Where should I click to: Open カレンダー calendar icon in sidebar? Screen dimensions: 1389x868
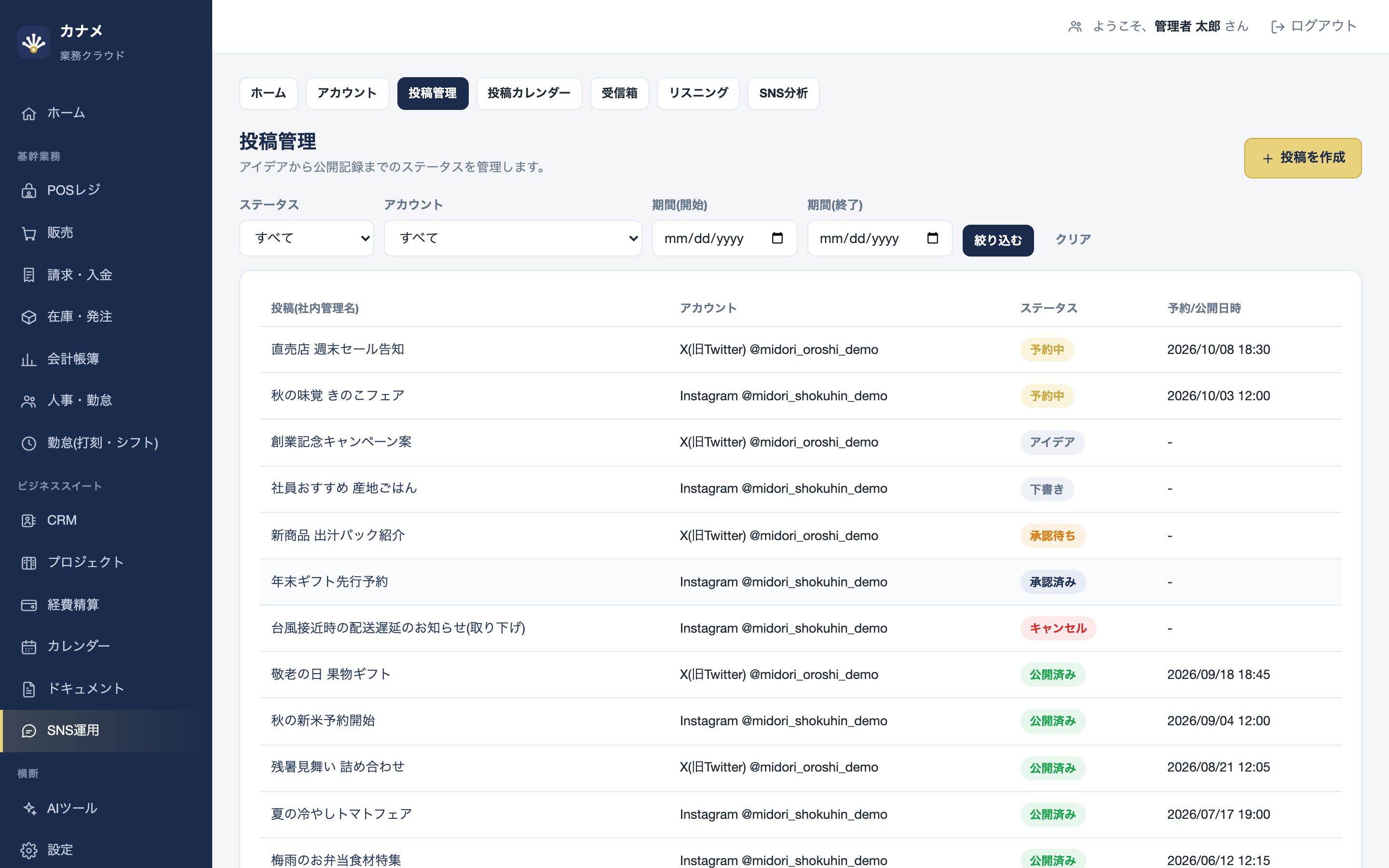point(29,647)
